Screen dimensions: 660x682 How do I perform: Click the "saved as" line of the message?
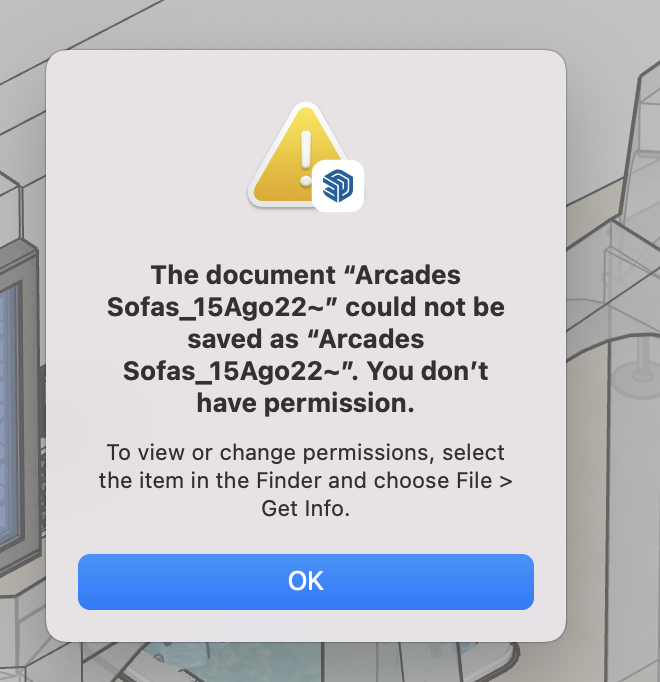click(x=306, y=339)
